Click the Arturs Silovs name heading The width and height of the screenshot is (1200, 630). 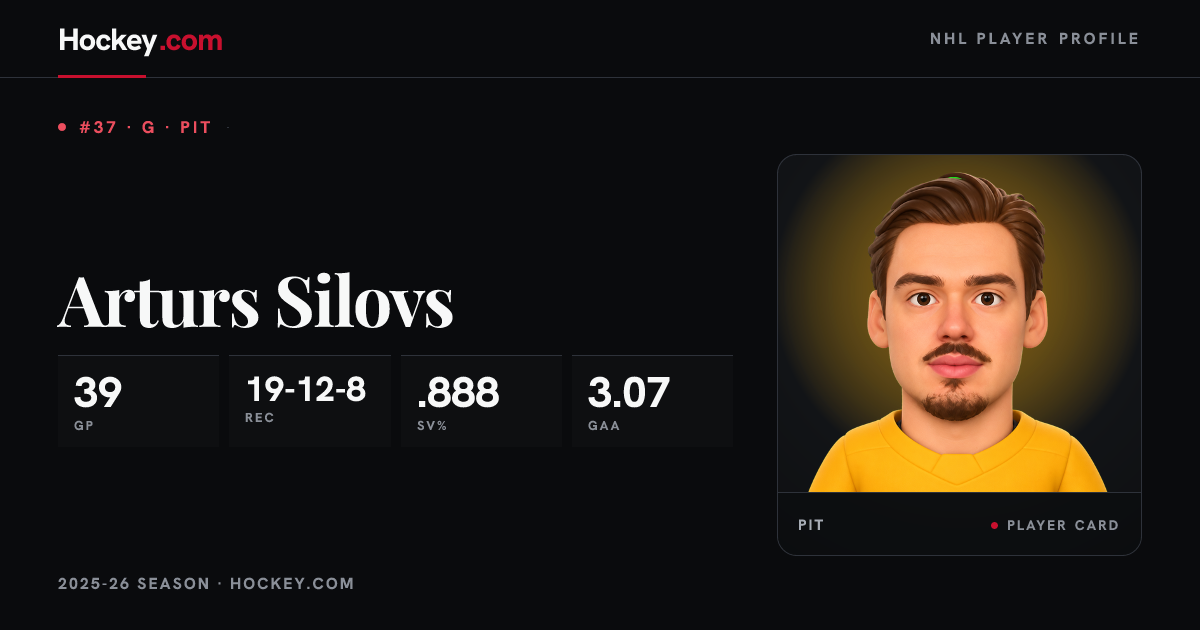point(256,300)
